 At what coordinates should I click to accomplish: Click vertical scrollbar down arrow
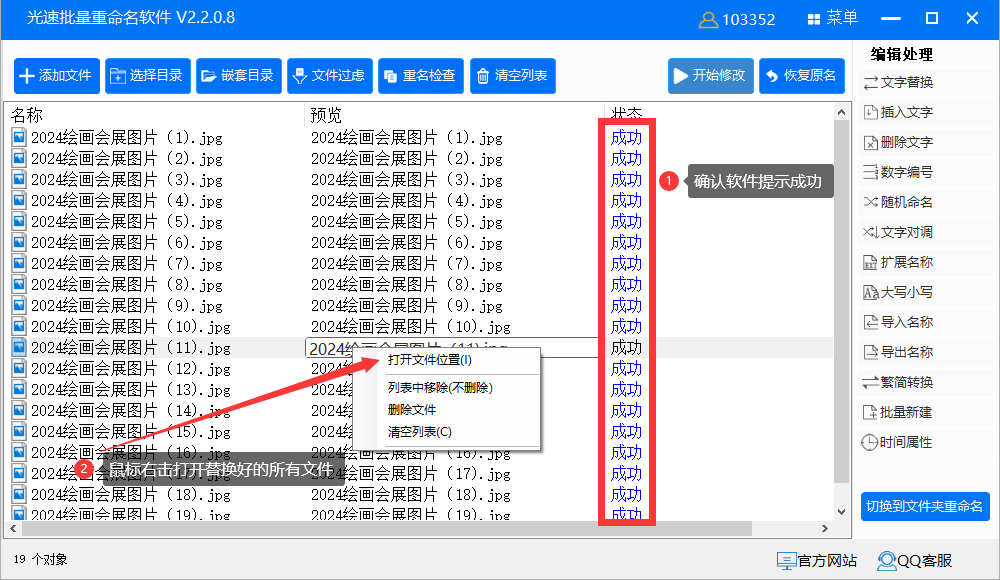coord(842,512)
